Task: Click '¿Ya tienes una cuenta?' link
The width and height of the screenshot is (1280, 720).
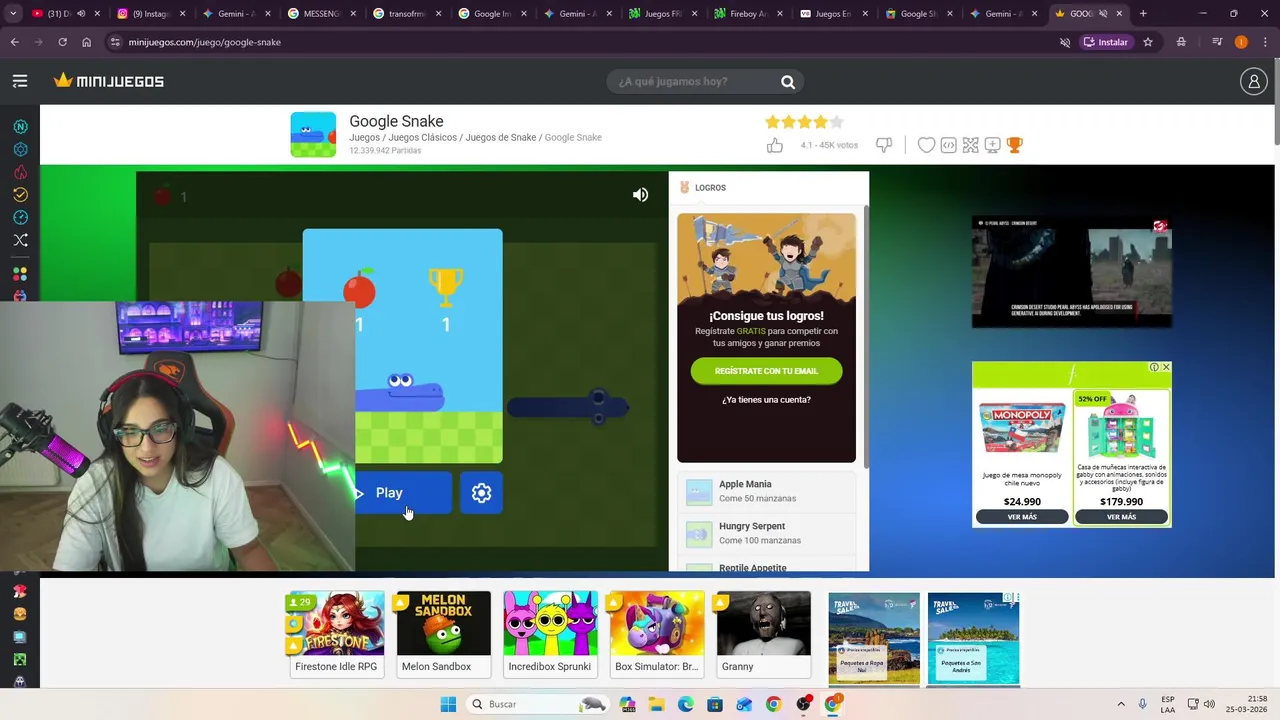Action: click(766, 400)
